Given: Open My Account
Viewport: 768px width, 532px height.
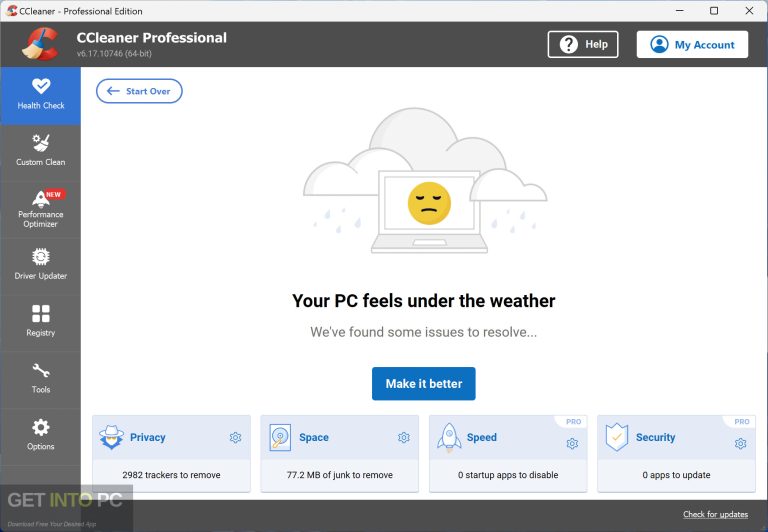Looking at the screenshot, I should point(692,45).
